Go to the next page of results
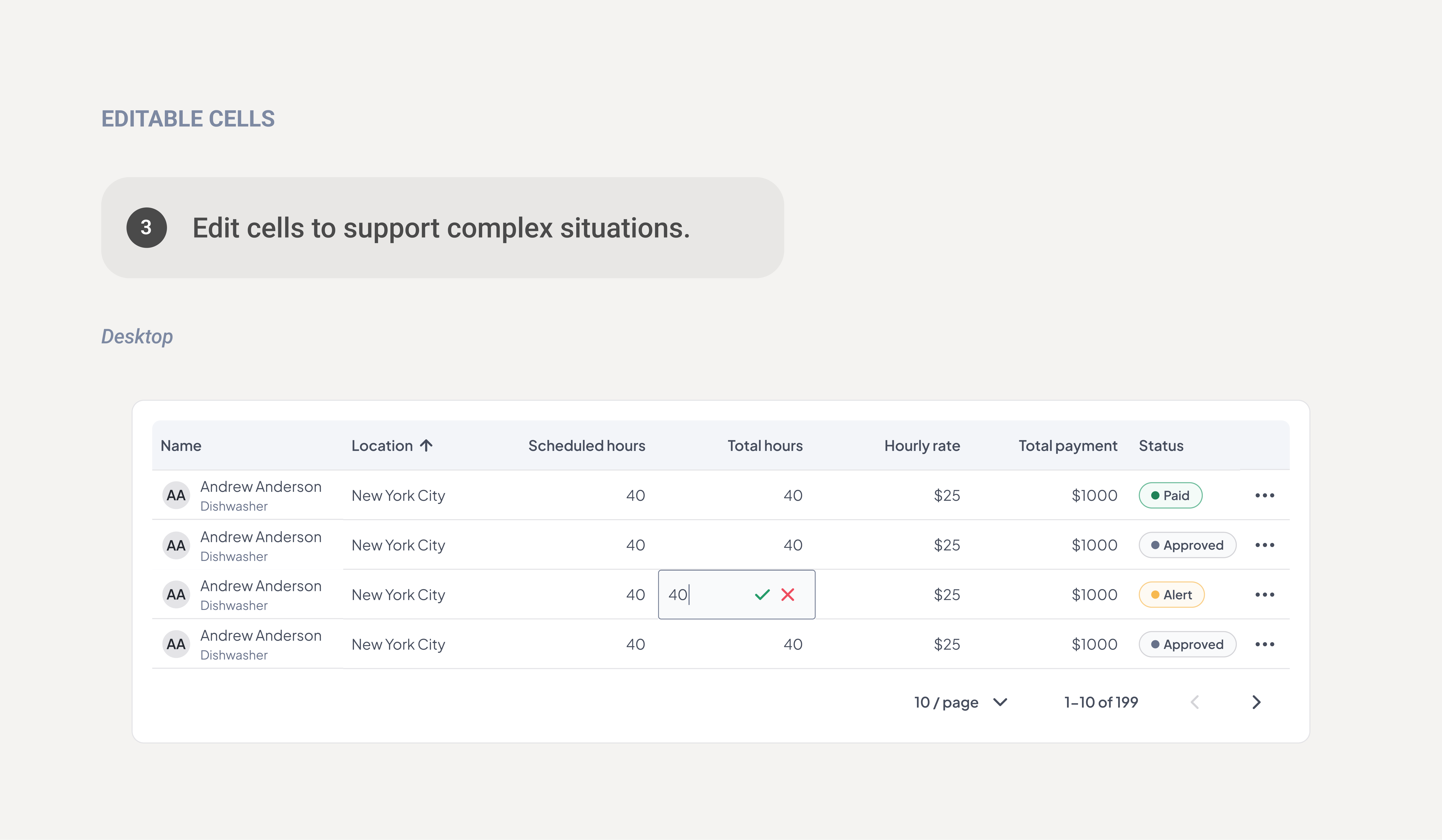 coord(1257,702)
